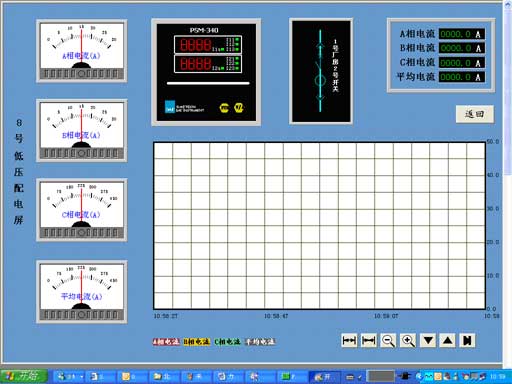The width and height of the screenshot is (512, 384).
Task: Jump to the latest trend data
Action: 467,341
